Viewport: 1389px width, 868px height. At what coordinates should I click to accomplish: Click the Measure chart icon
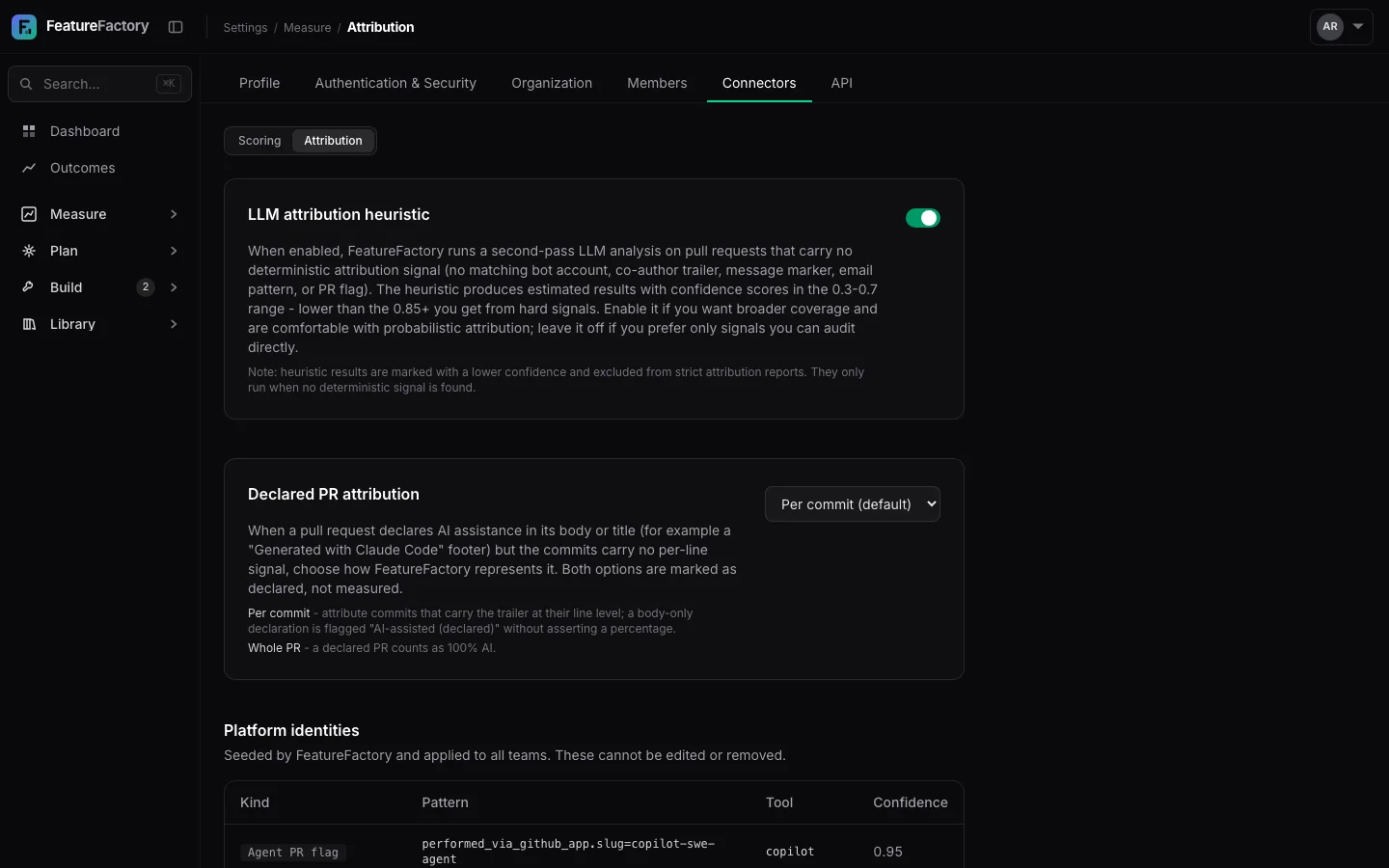tap(29, 214)
